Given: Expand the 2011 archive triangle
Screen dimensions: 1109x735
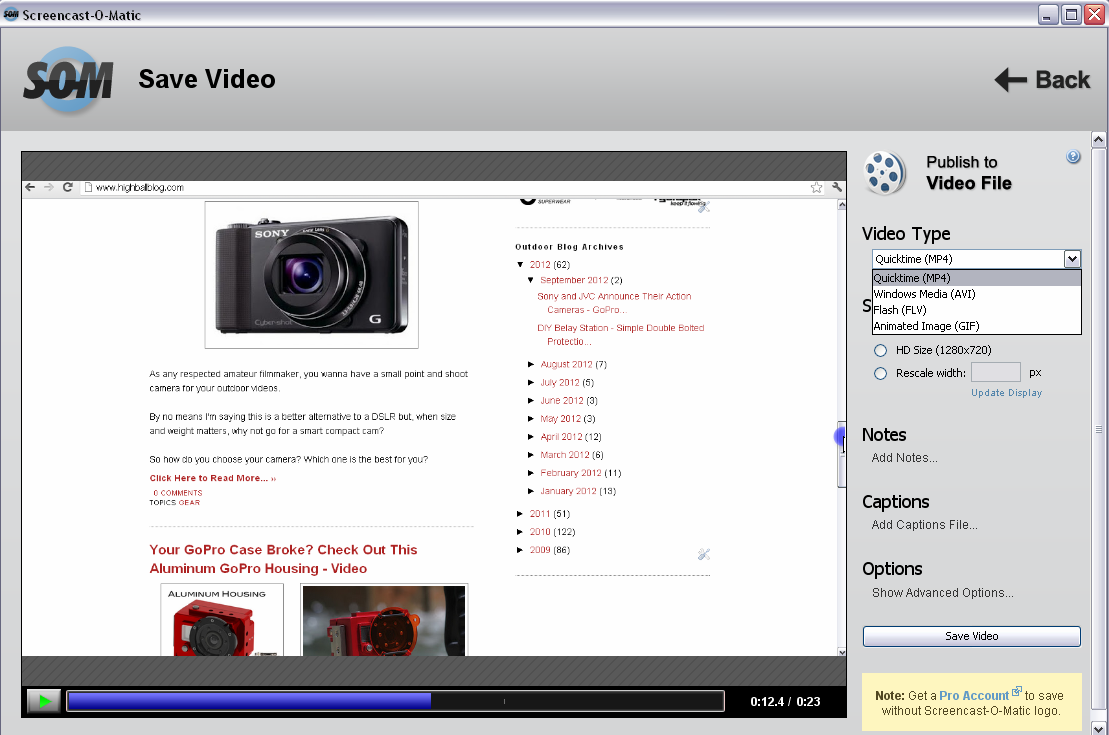Looking at the screenshot, I should point(521,514).
